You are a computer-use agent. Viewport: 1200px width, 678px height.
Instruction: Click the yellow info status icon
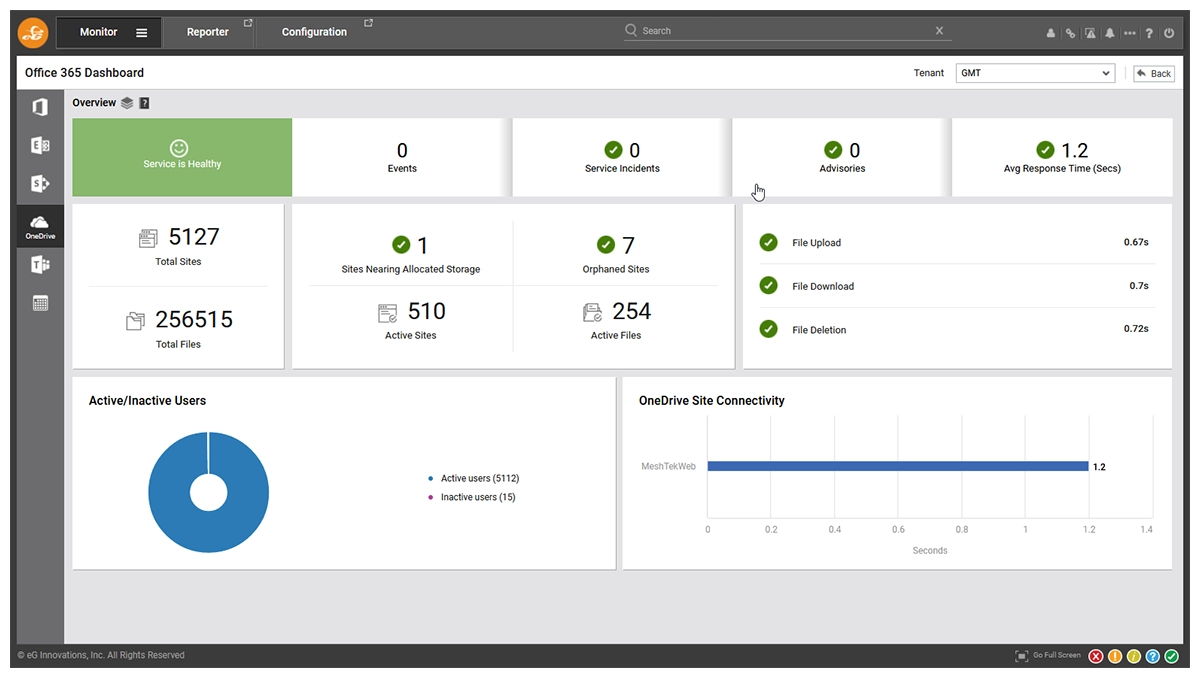(x=1134, y=656)
